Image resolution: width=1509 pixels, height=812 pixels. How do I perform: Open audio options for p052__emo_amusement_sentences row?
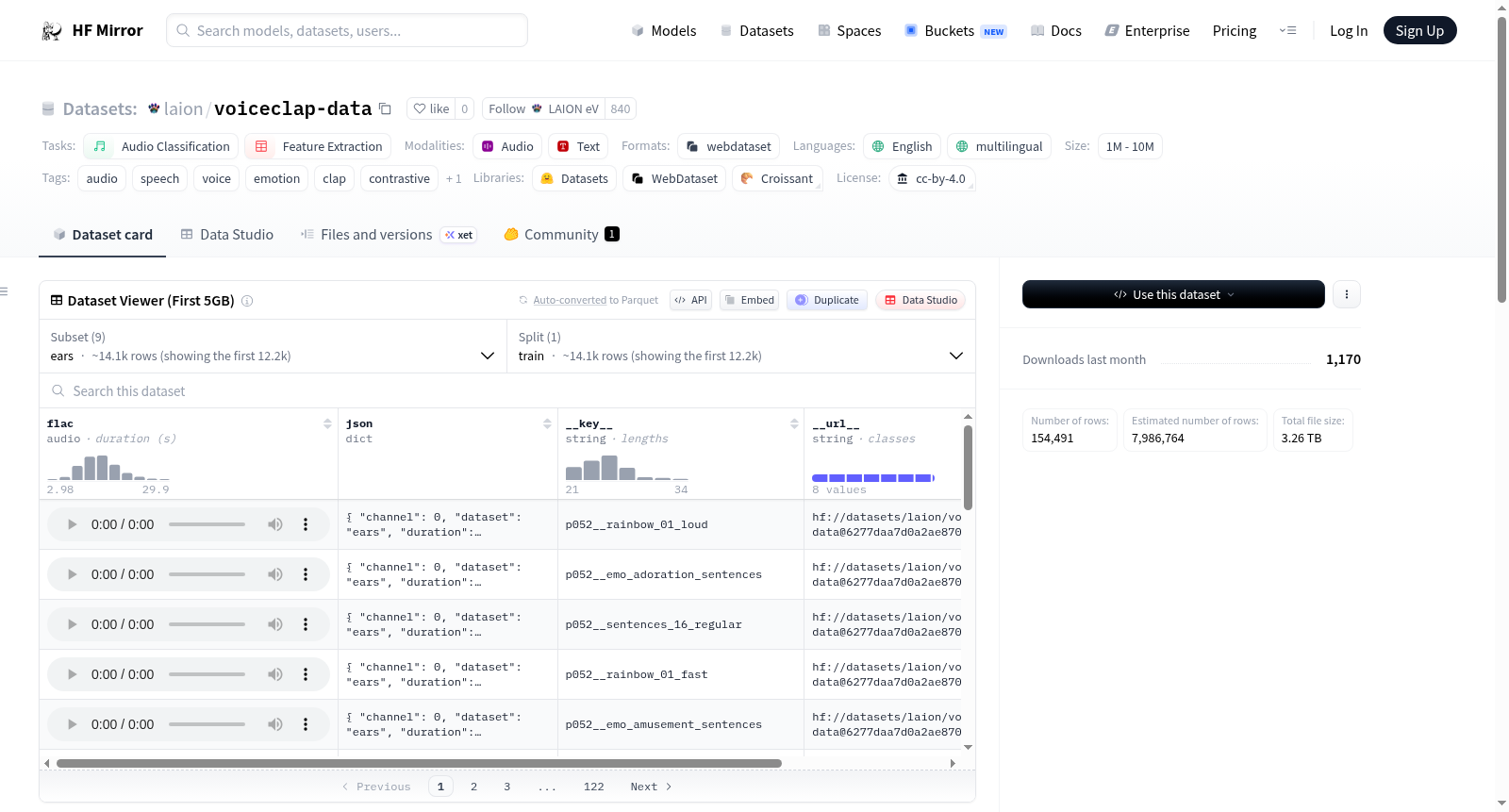point(306,724)
